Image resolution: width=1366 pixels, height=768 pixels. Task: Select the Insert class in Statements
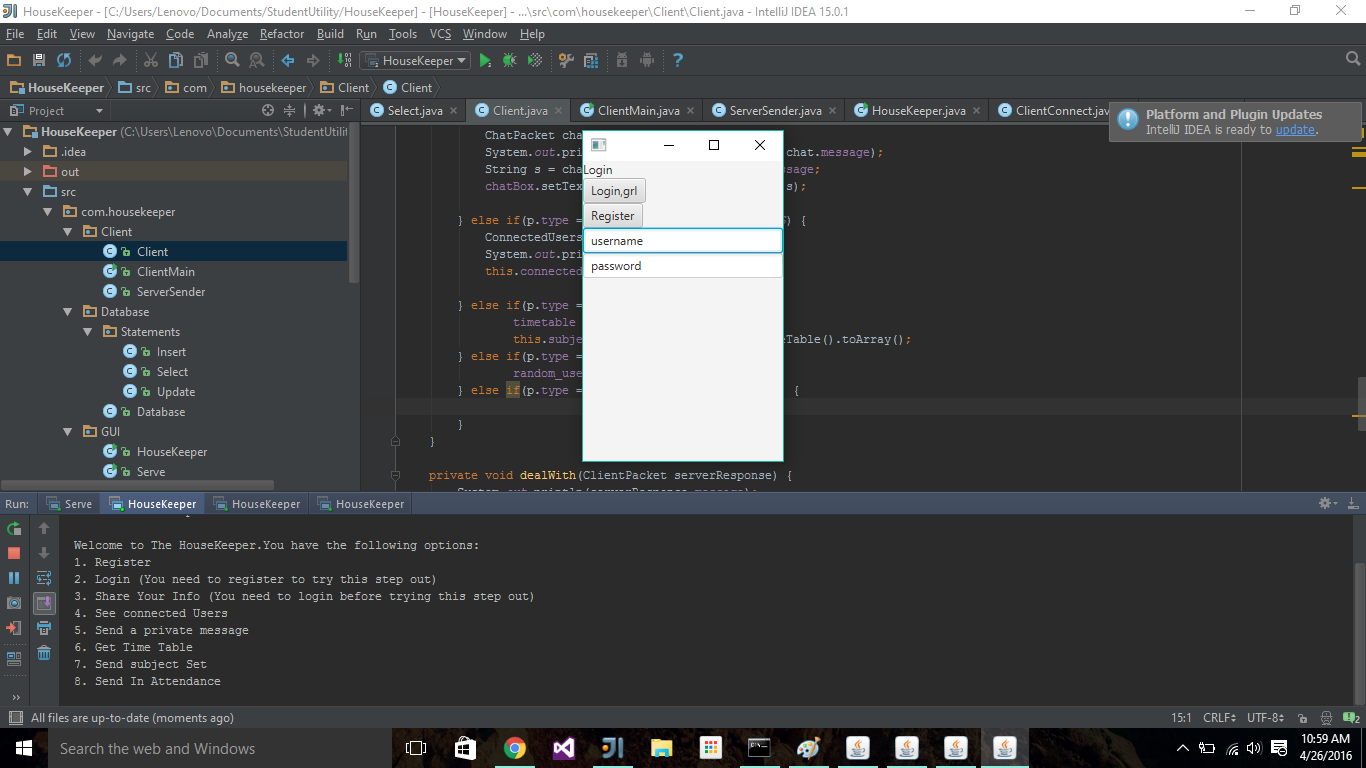[171, 352]
